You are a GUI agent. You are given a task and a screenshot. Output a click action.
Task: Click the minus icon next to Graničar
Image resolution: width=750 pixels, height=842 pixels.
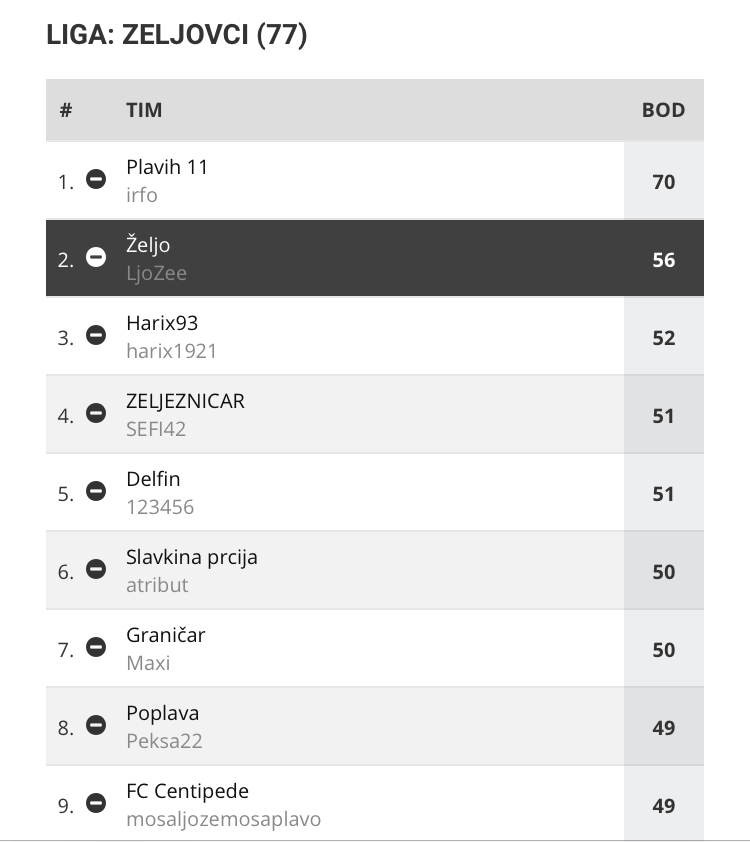point(96,647)
